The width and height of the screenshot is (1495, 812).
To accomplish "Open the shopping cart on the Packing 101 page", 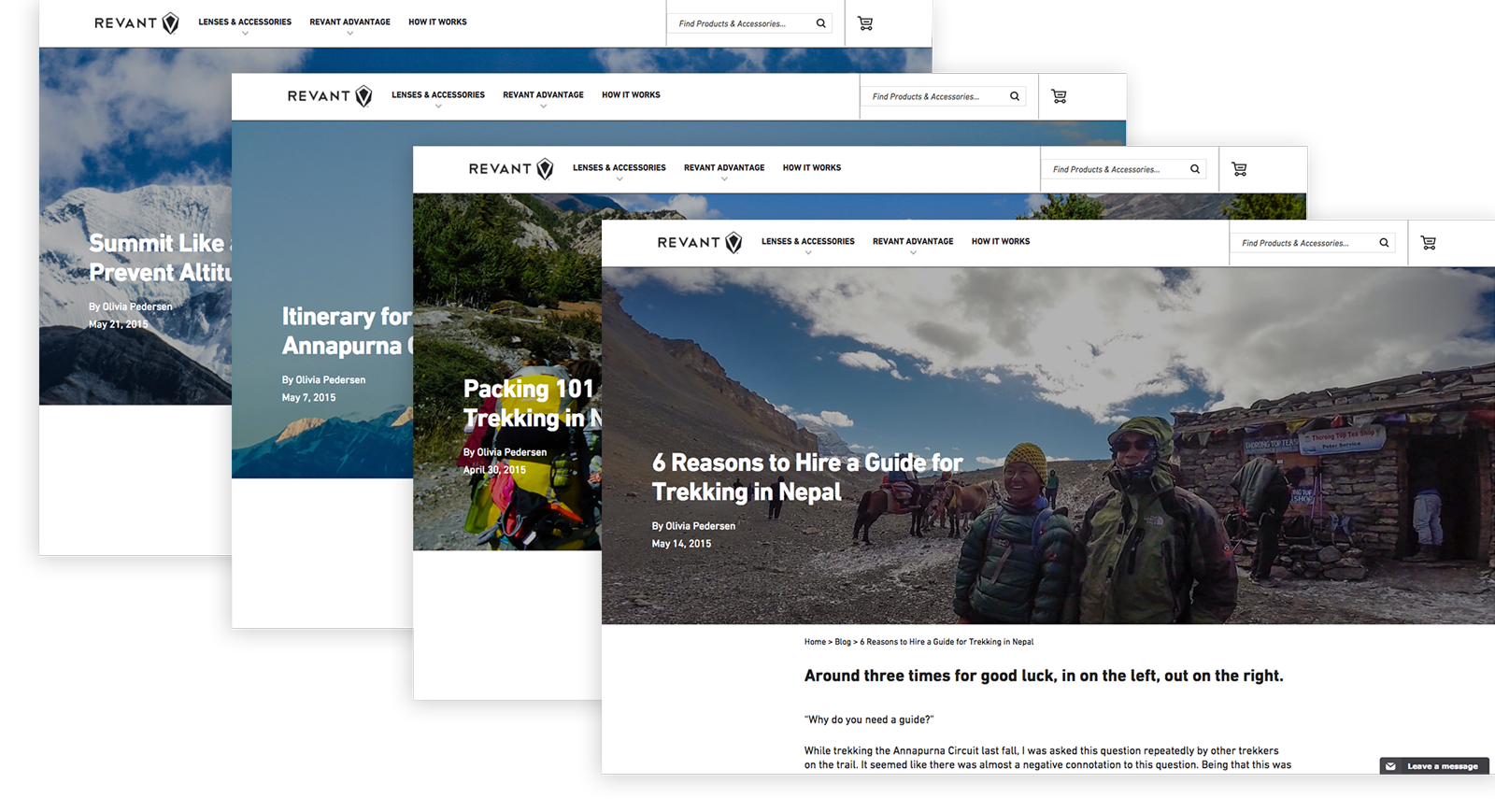I will 1239,169.
